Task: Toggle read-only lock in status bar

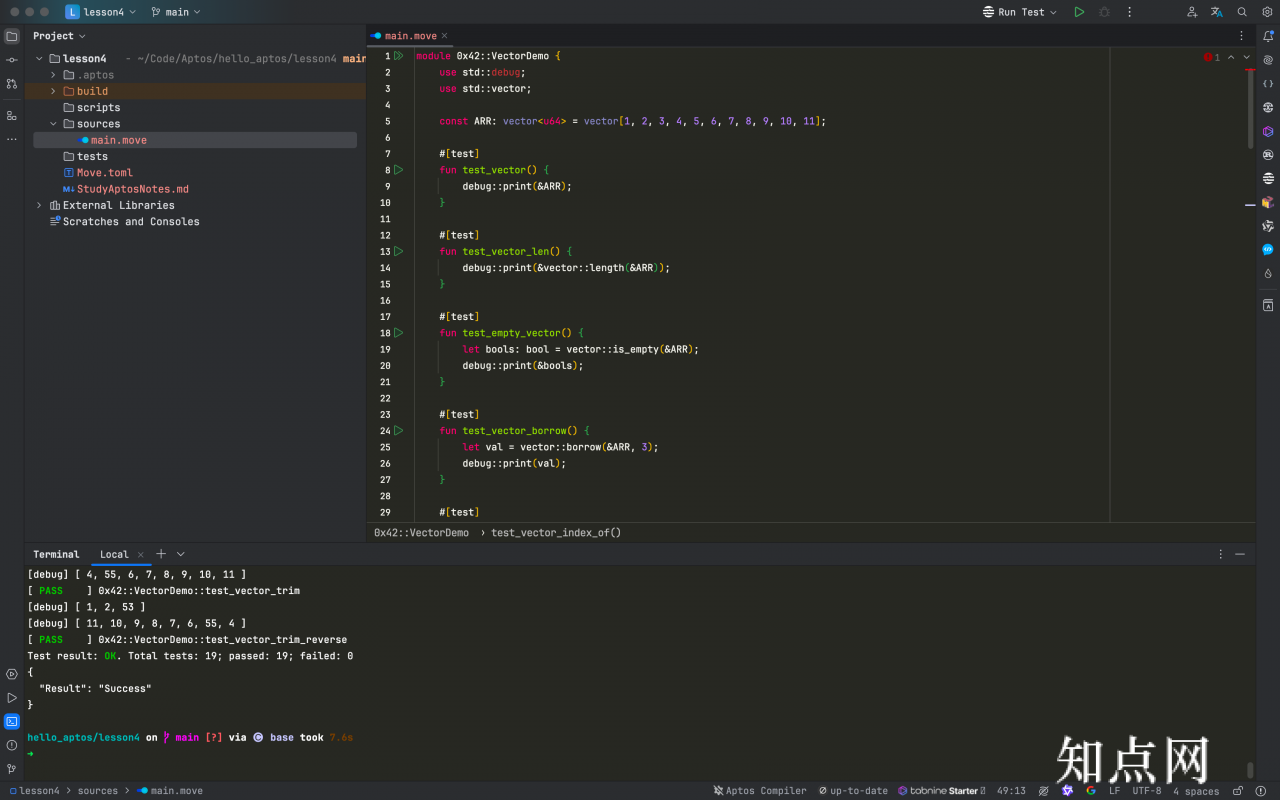Action: pyautogui.click(x=1238, y=791)
